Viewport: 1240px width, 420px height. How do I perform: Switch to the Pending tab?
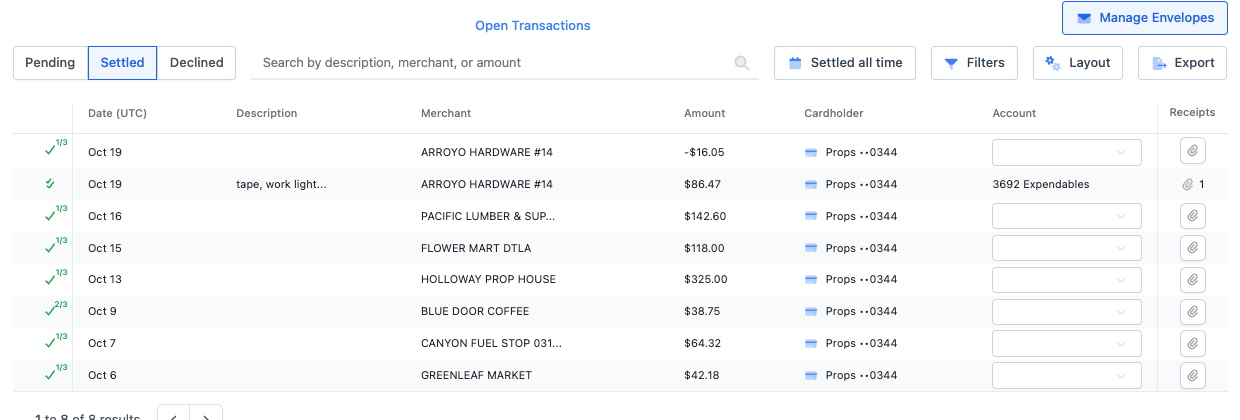click(x=50, y=63)
